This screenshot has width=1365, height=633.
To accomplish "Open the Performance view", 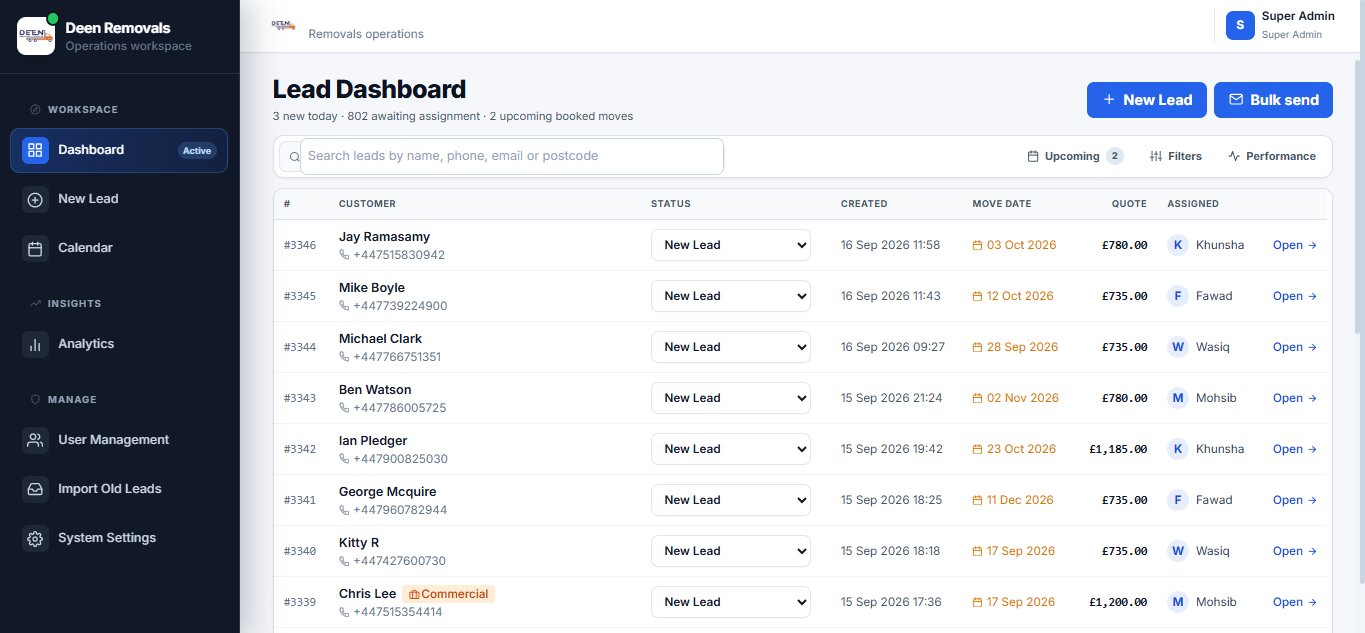I will (x=1272, y=156).
